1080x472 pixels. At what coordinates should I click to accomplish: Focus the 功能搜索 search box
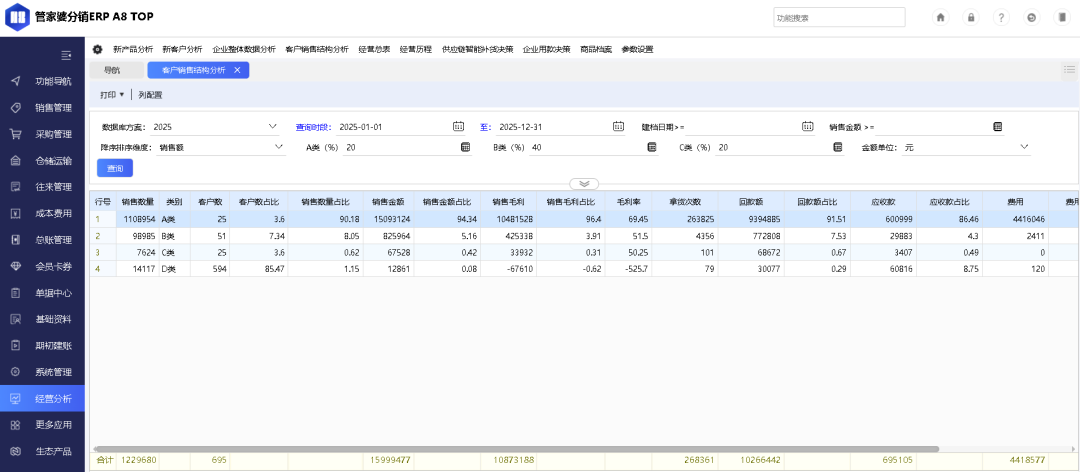click(839, 18)
